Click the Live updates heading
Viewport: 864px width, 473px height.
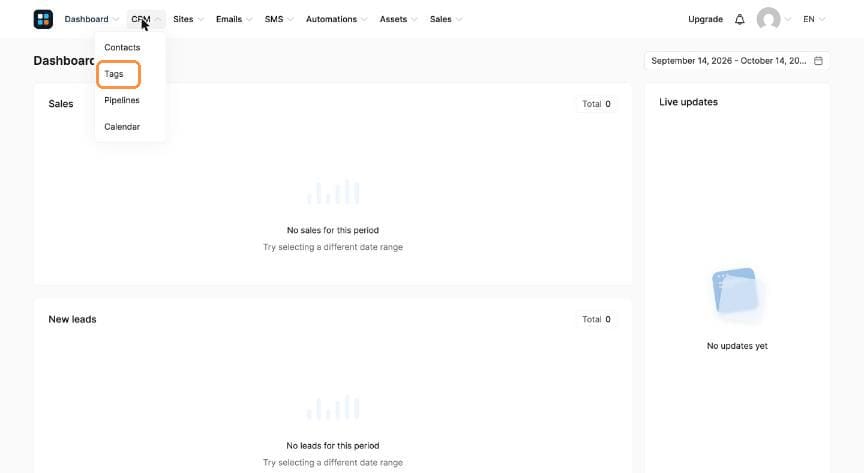pos(688,102)
